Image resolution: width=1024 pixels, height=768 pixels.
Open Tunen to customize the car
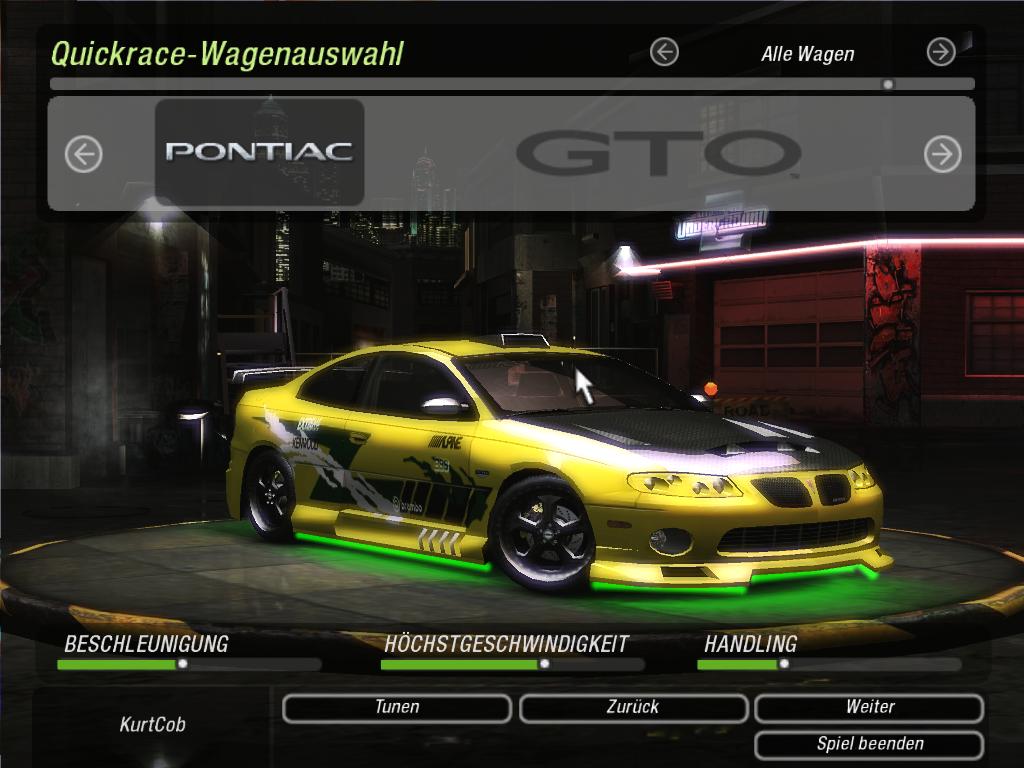click(397, 708)
